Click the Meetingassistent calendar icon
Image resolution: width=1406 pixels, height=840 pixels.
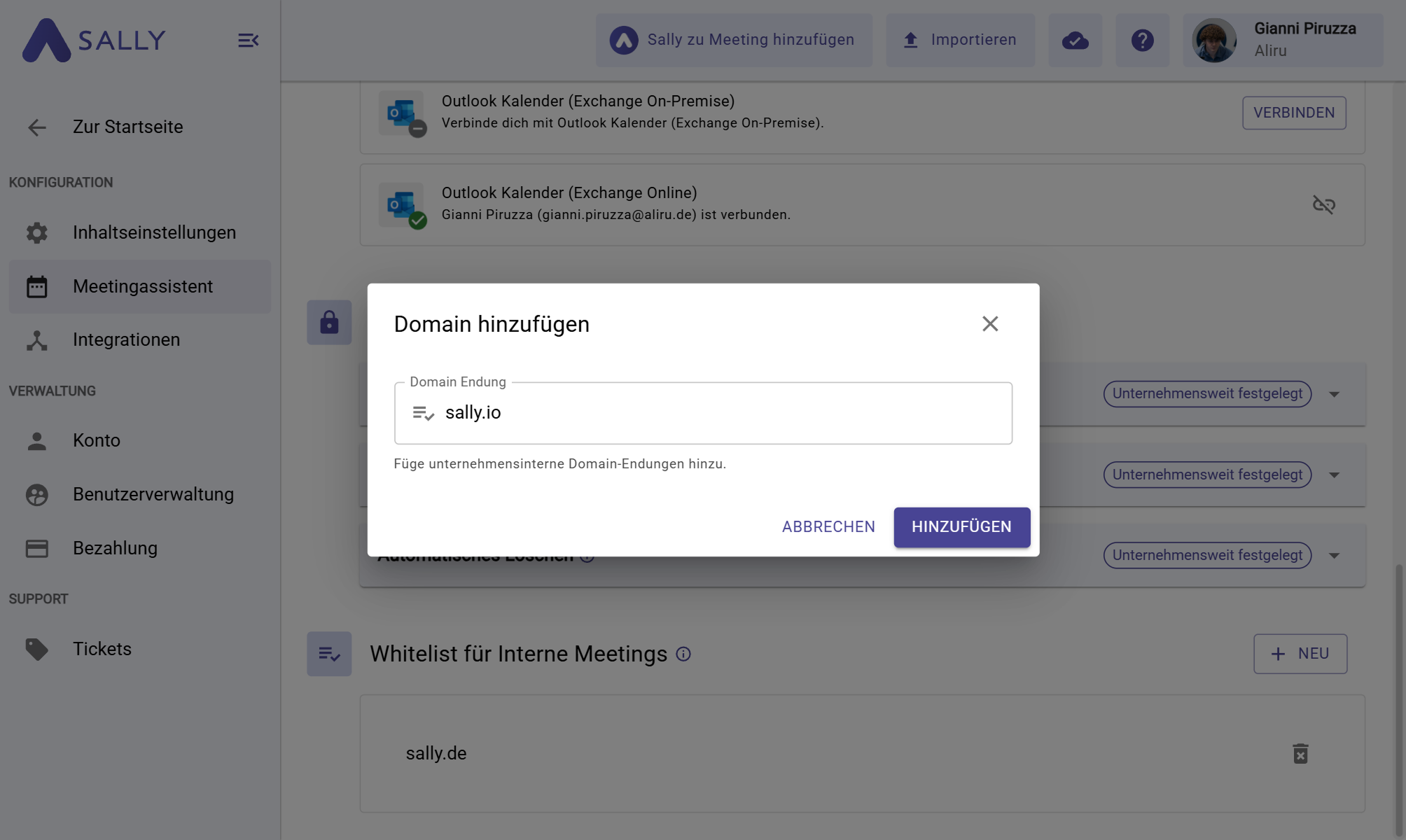tap(36, 286)
